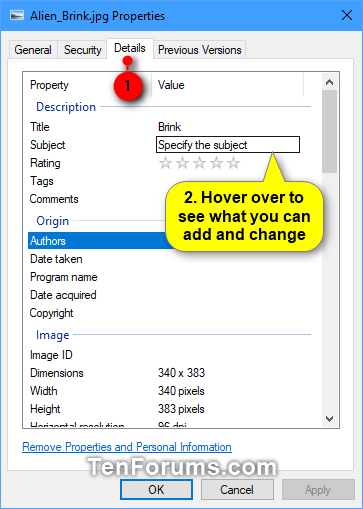Click the image file icon in title bar
This screenshot has width=363, height=509.
pos(17,15)
